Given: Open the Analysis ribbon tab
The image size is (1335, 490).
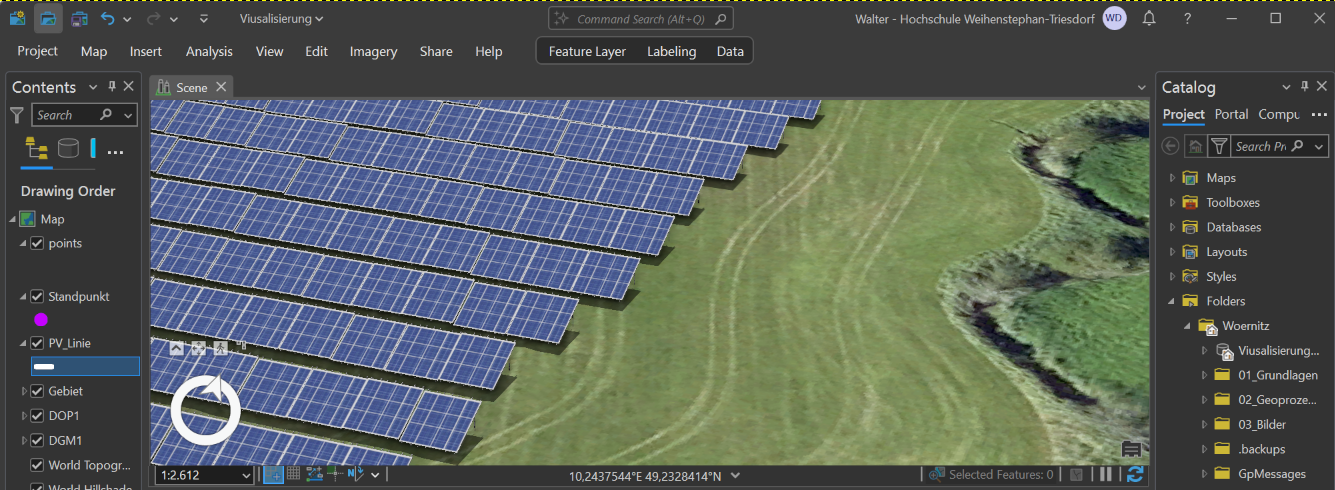Looking at the screenshot, I should click(209, 51).
